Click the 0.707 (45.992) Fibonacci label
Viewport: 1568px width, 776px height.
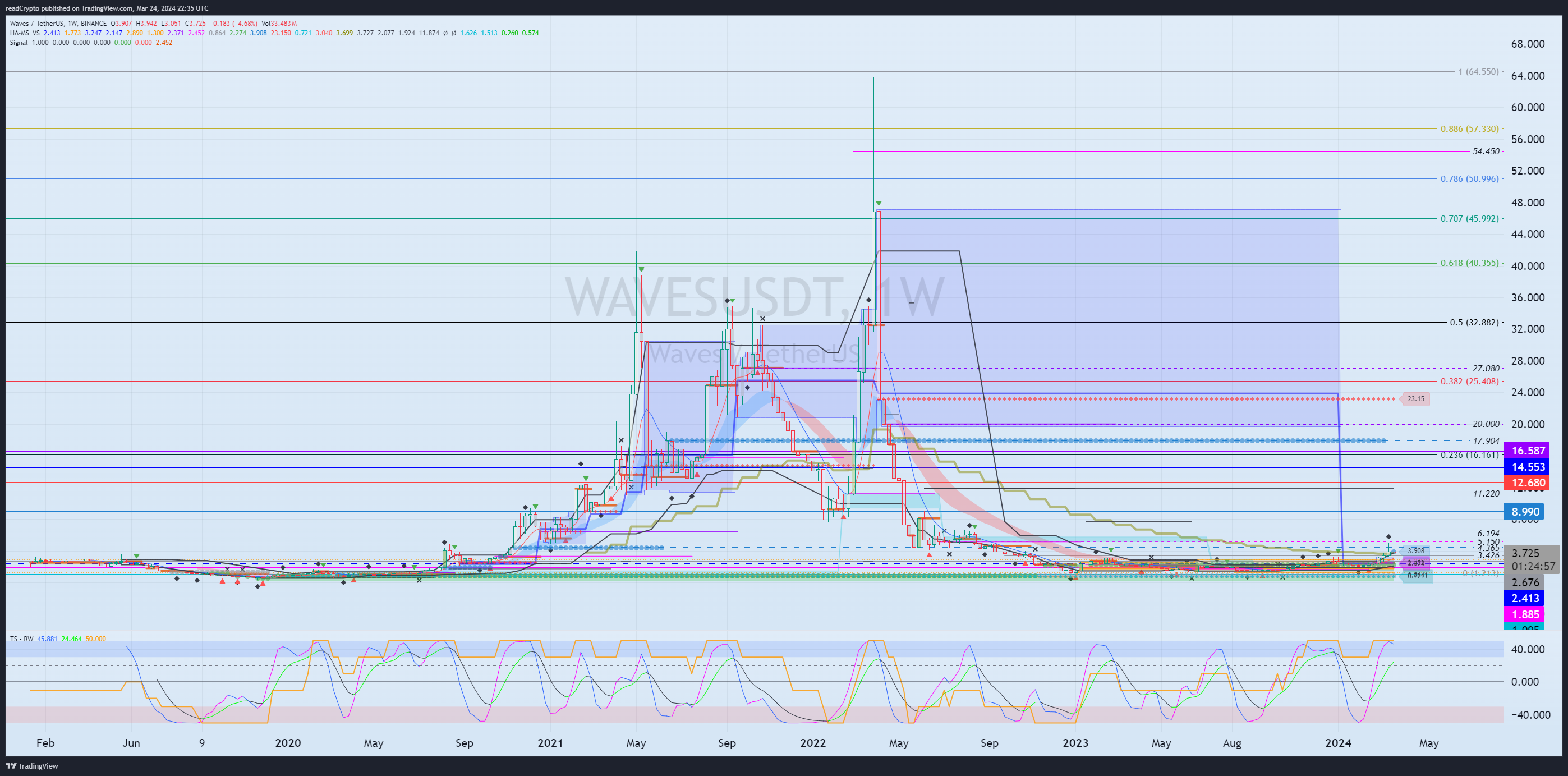click(1469, 218)
